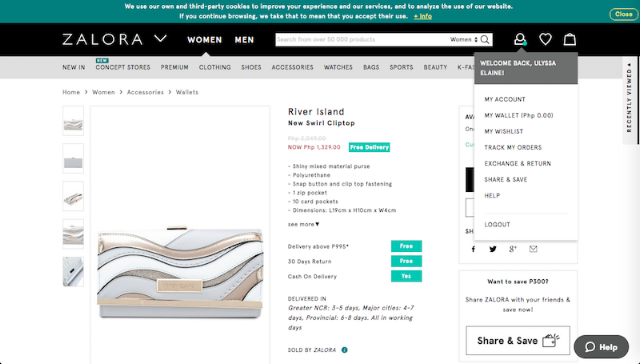Select the MEN tab

(x=244, y=40)
